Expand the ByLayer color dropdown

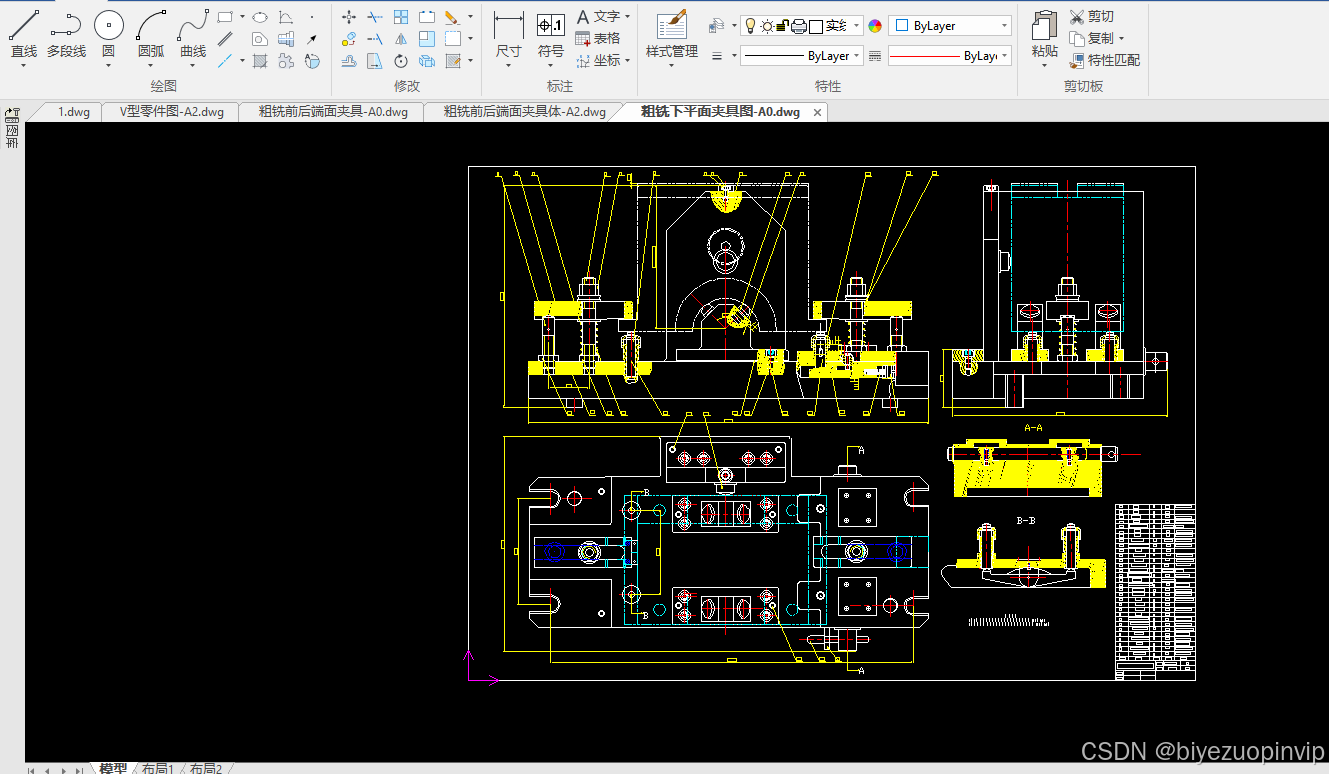950,26
